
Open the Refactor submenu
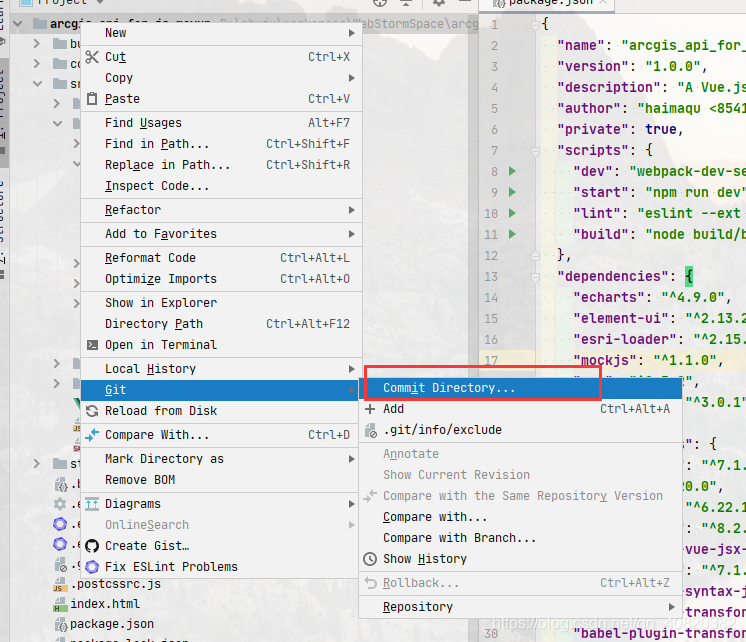[x=221, y=210]
